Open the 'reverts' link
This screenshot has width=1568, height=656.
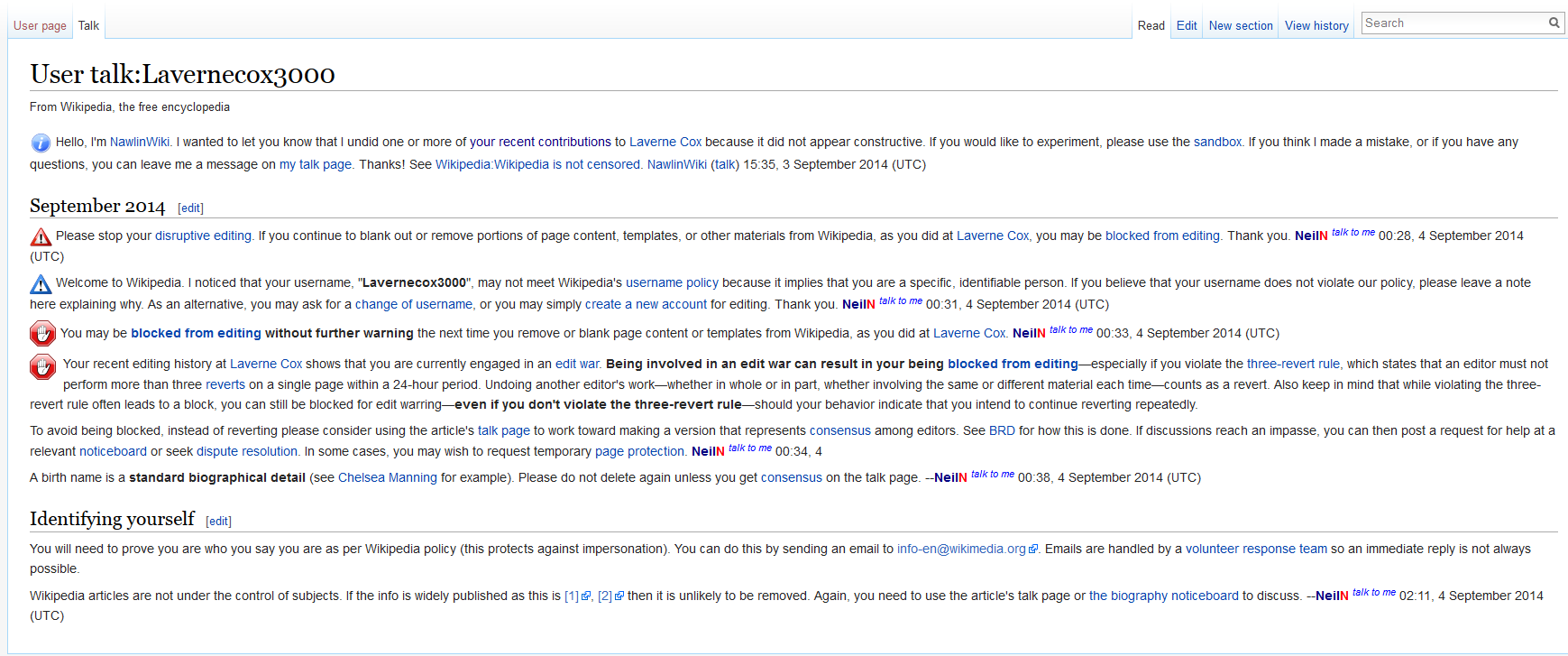coord(225,384)
